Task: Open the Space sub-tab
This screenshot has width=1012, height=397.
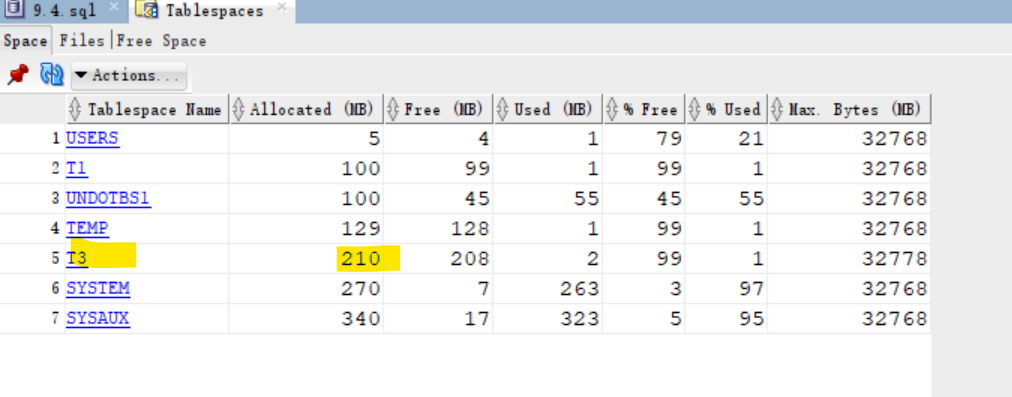Action: [x=25, y=41]
